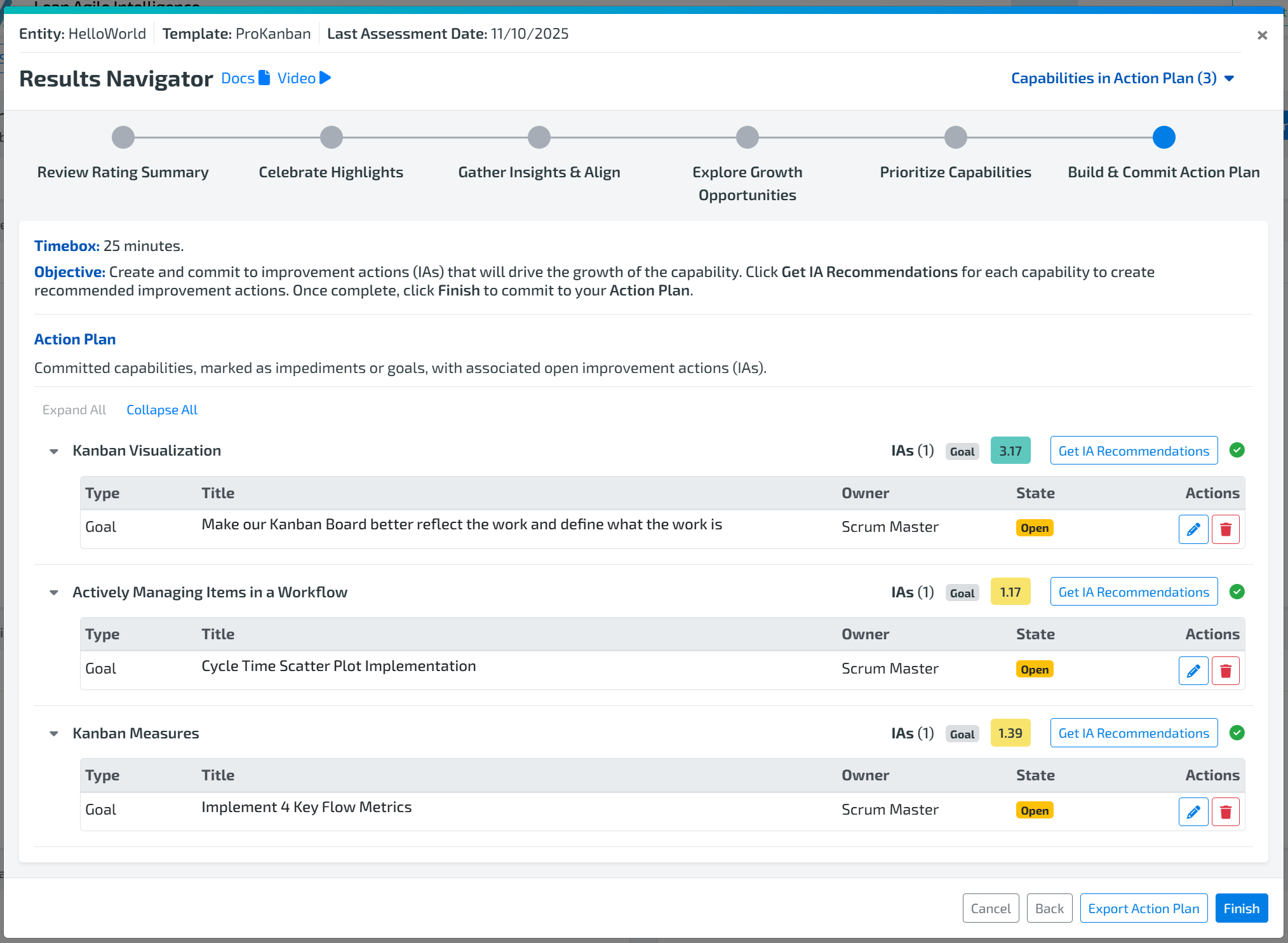Image resolution: width=1288 pixels, height=943 pixels.
Task: Edit the Implement 4 Key Flow Metrics action
Action: (x=1193, y=811)
